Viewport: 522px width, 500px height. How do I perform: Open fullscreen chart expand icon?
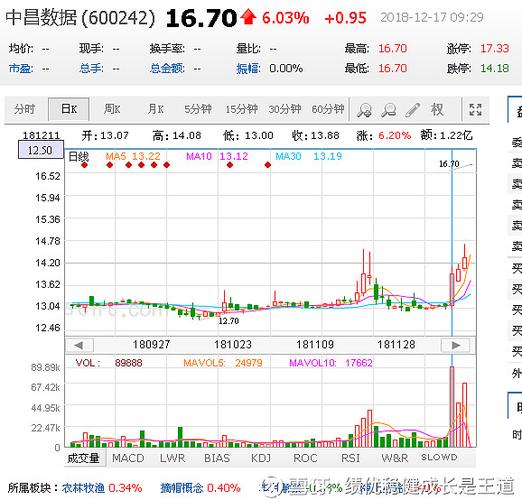tap(475, 110)
